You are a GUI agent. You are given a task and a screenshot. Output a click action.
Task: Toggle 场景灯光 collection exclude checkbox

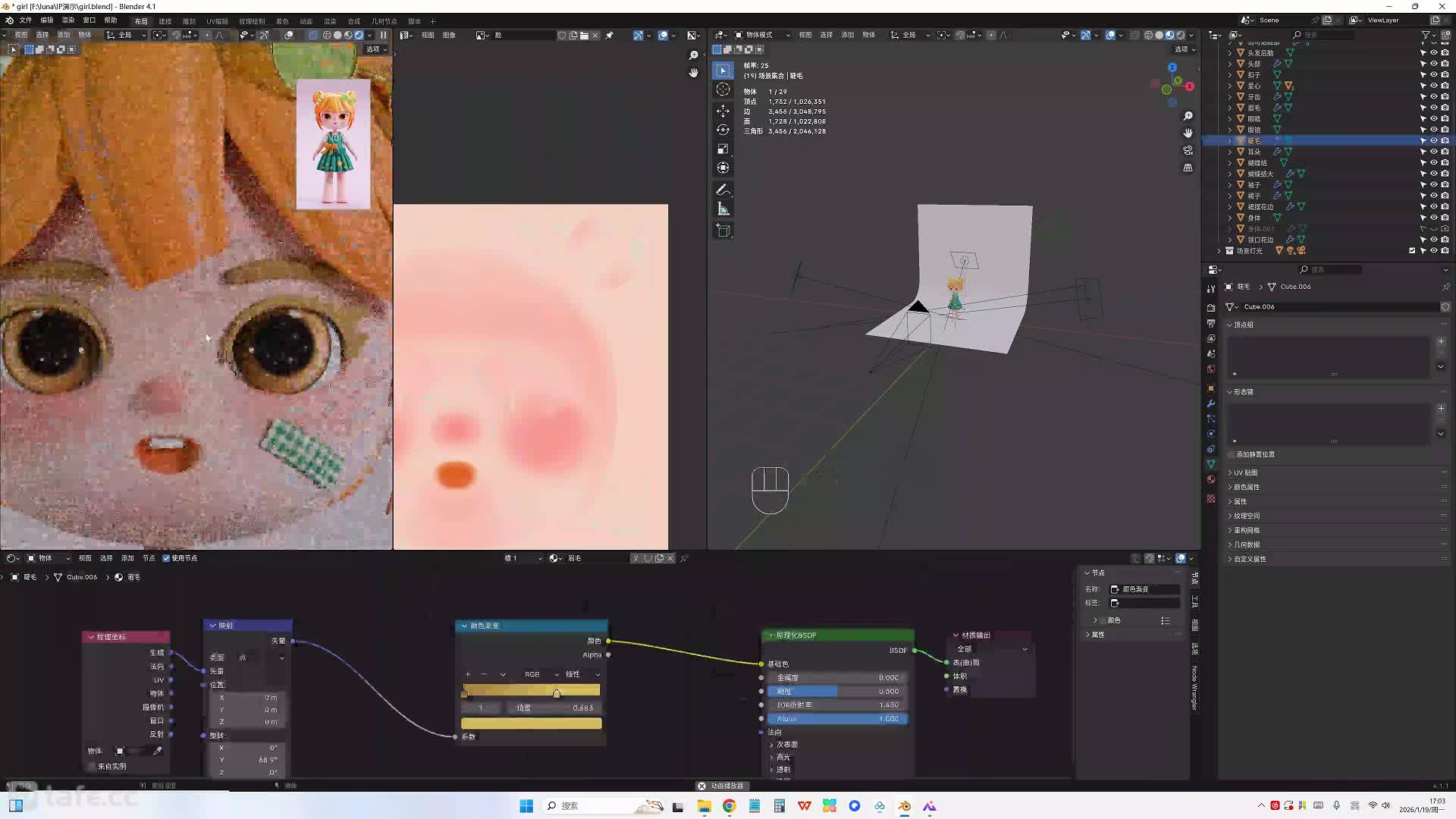tap(1412, 250)
